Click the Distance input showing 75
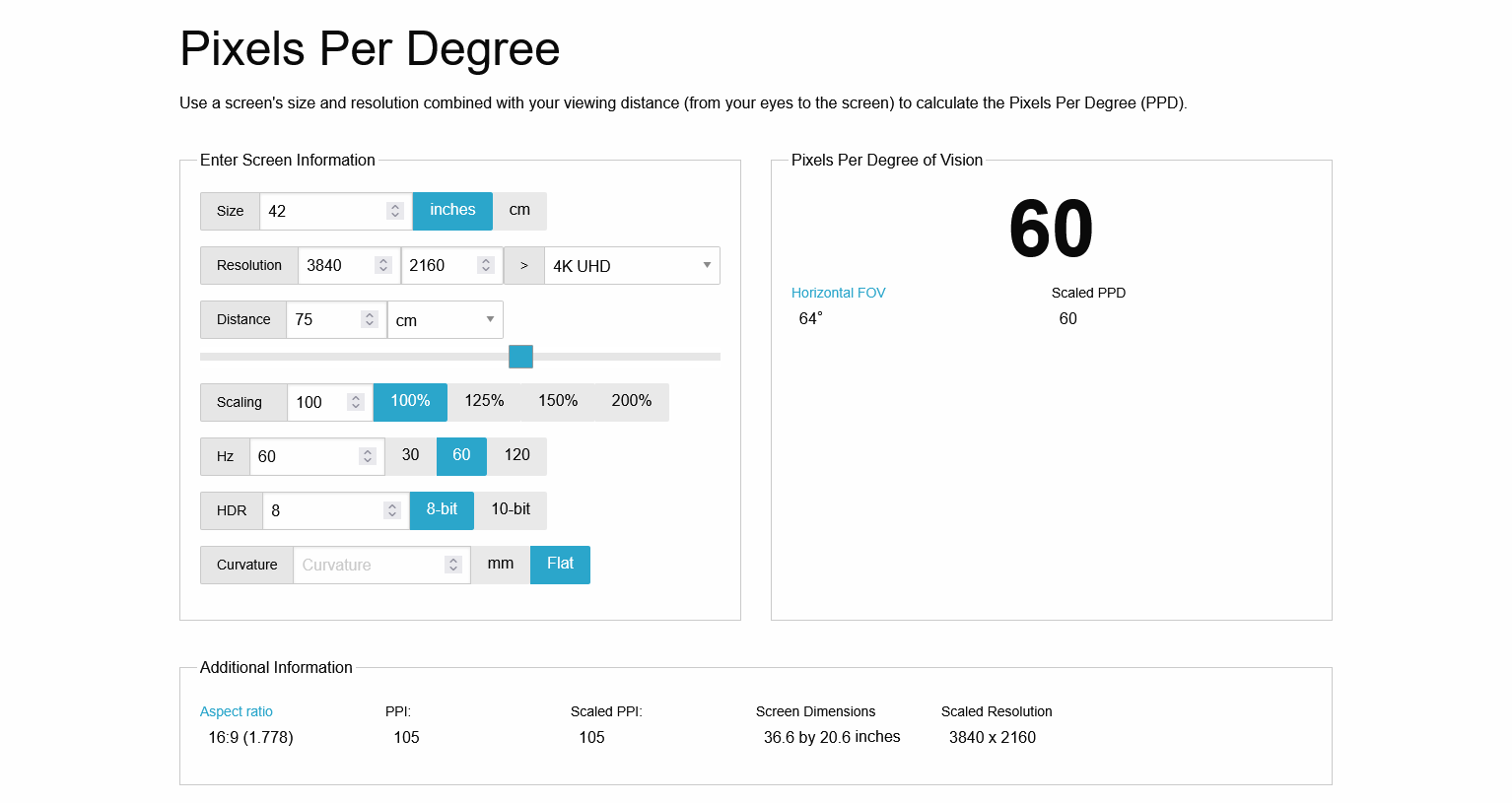The height and width of the screenshot is (803, 1512). [336, 319]
